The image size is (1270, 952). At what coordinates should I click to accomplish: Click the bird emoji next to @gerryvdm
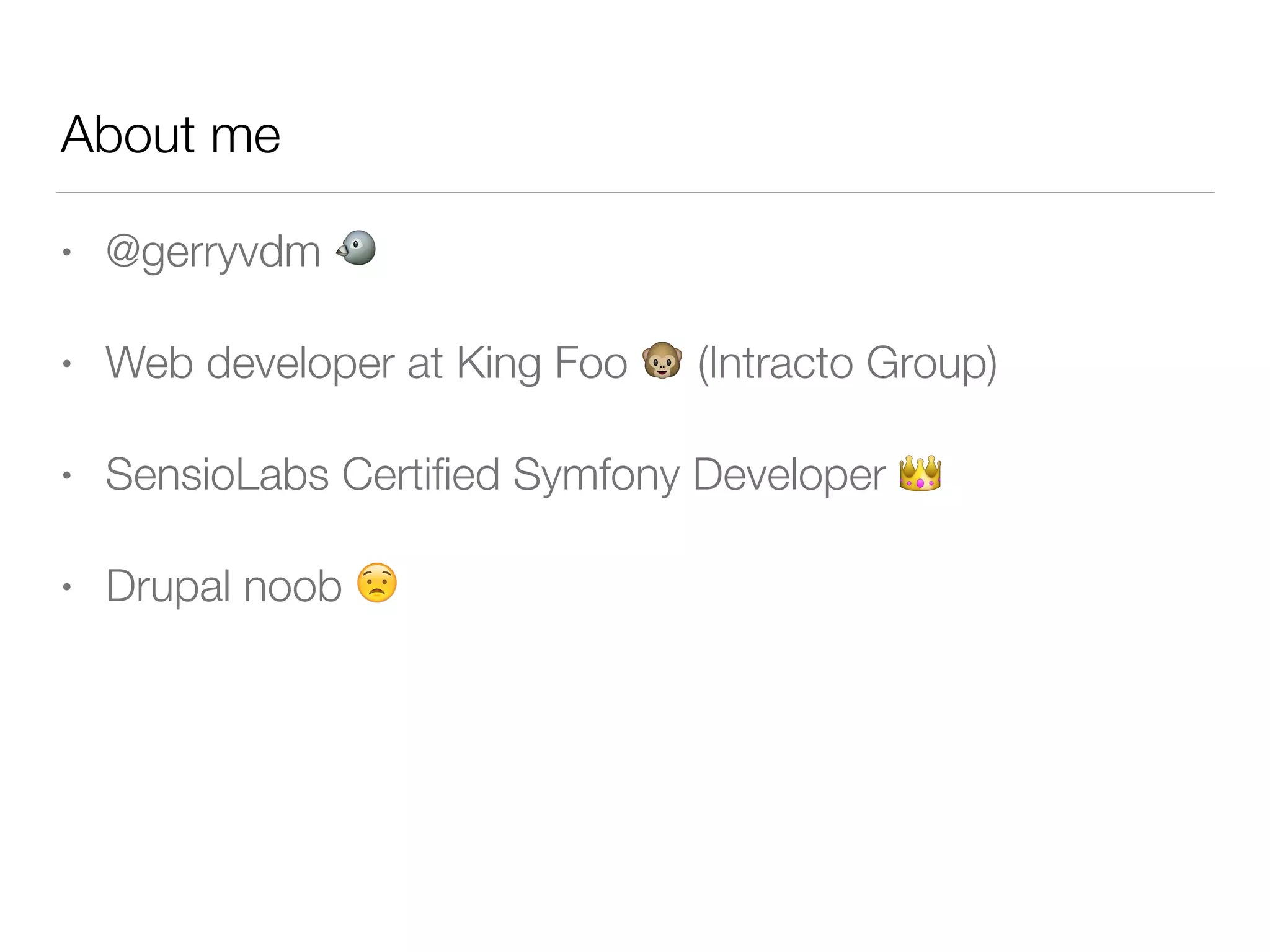tap(357, 249)
